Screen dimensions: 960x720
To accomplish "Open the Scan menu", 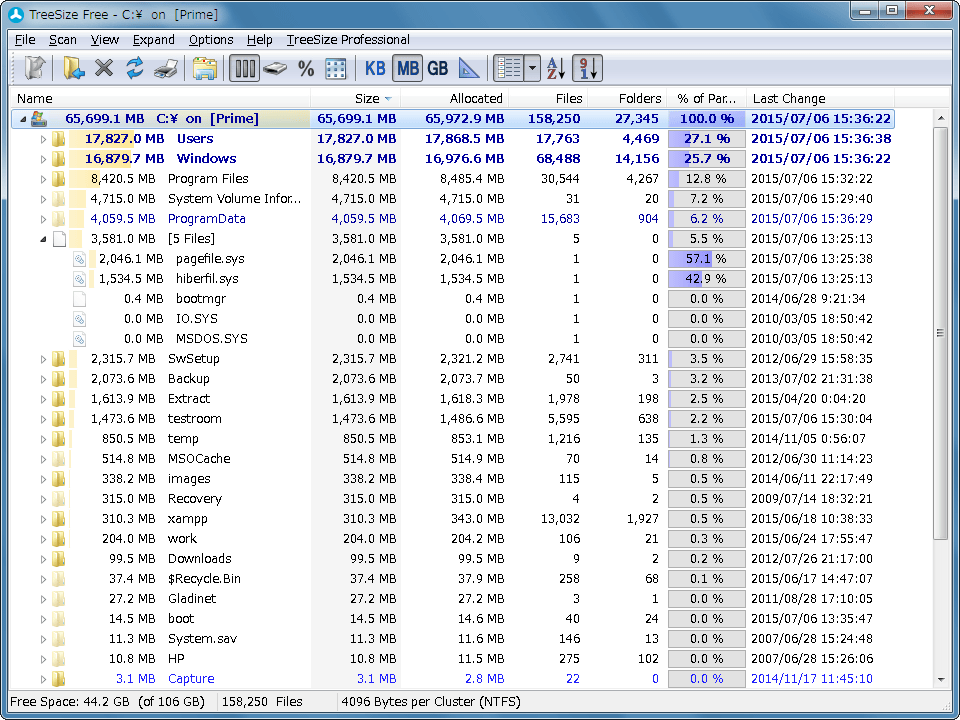I will (x=62, y=40).
